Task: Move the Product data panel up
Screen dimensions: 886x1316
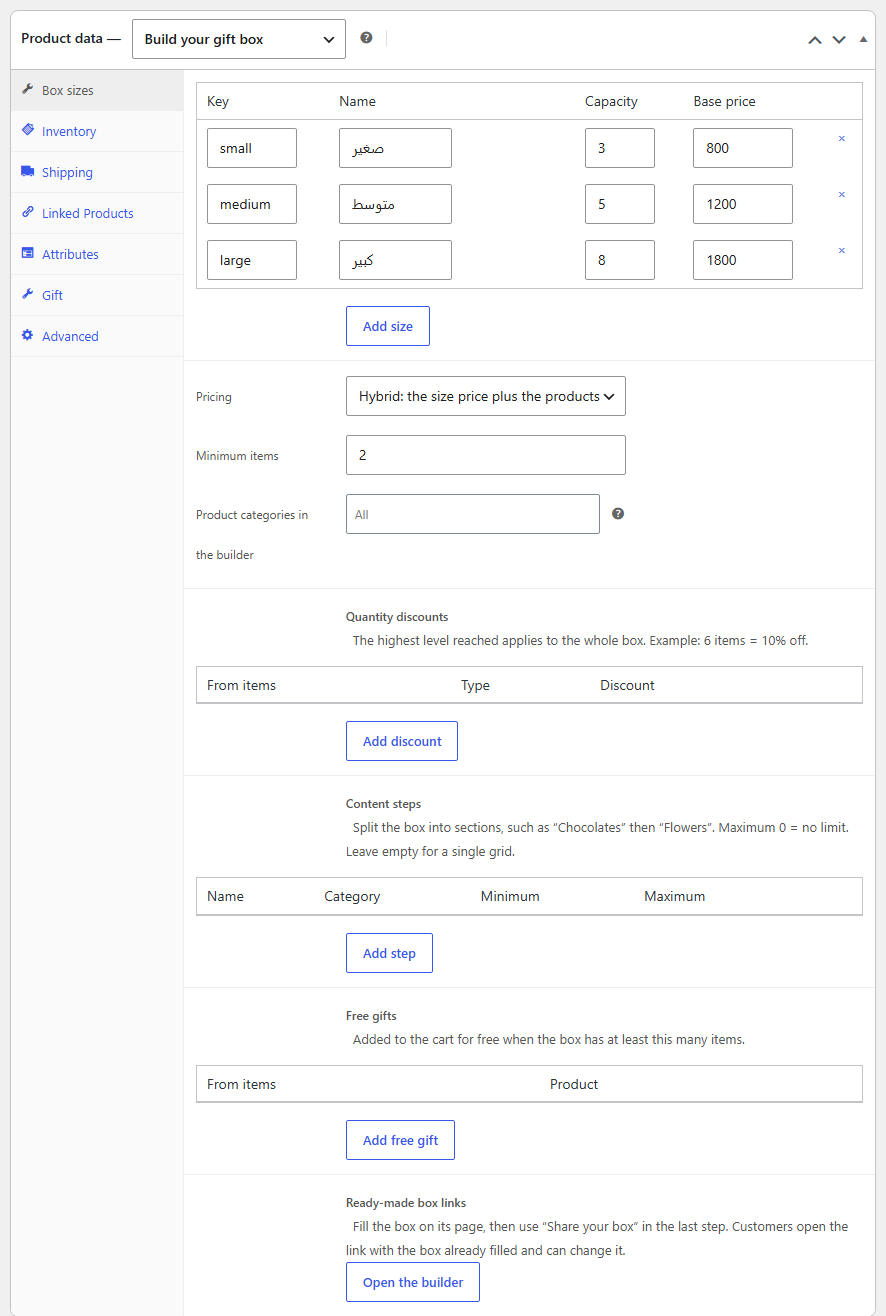Action: (x=815, y=40)
